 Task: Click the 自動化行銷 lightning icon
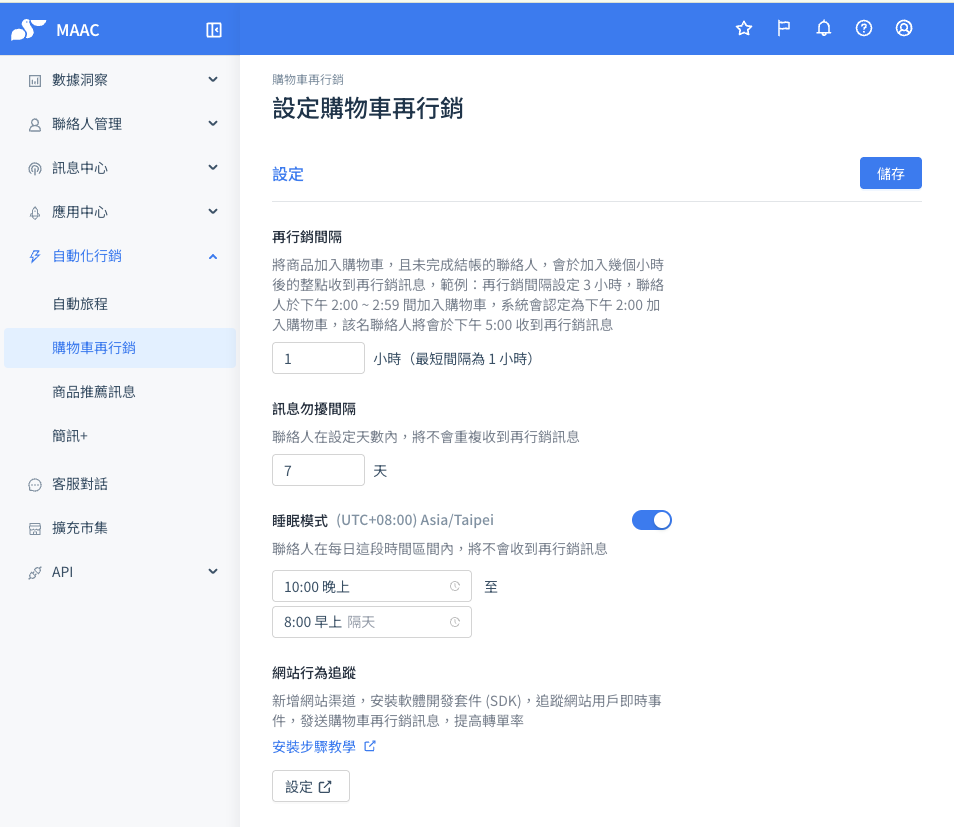[x=35, y=256]
